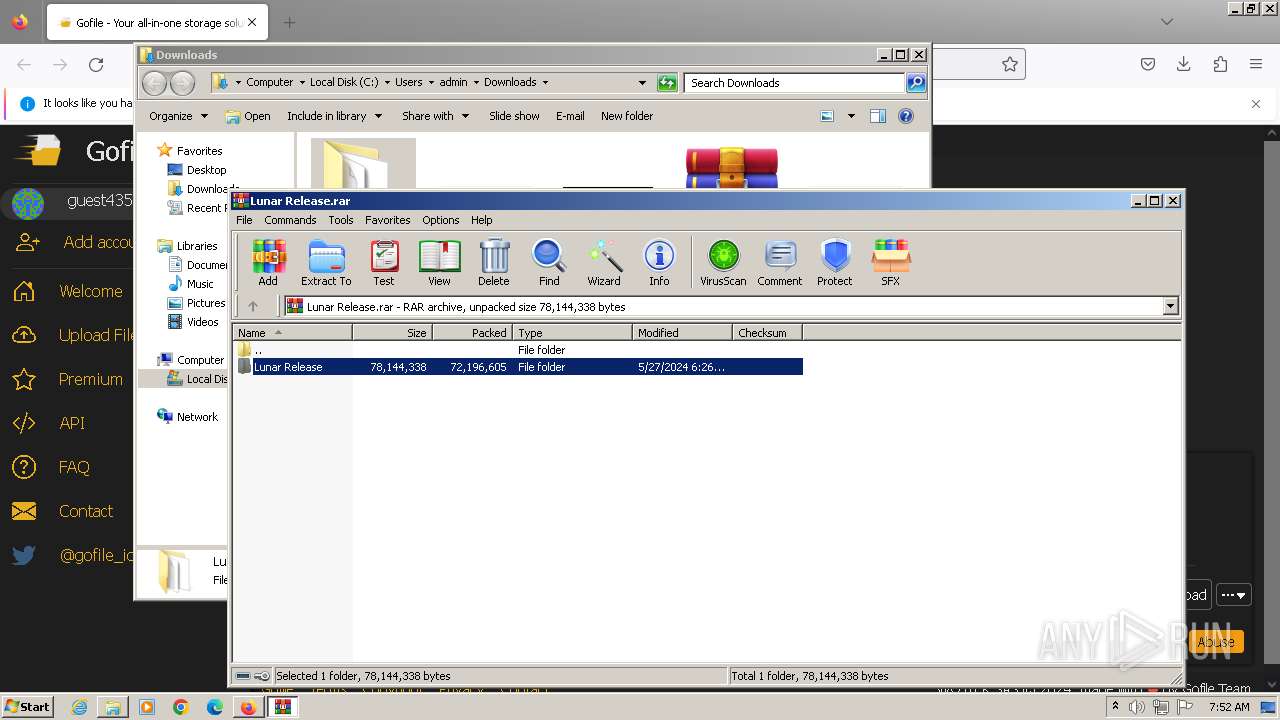Sort by Packed column header
The height and width of the screenshot is (720, 1280).
(x=472, y=332)
